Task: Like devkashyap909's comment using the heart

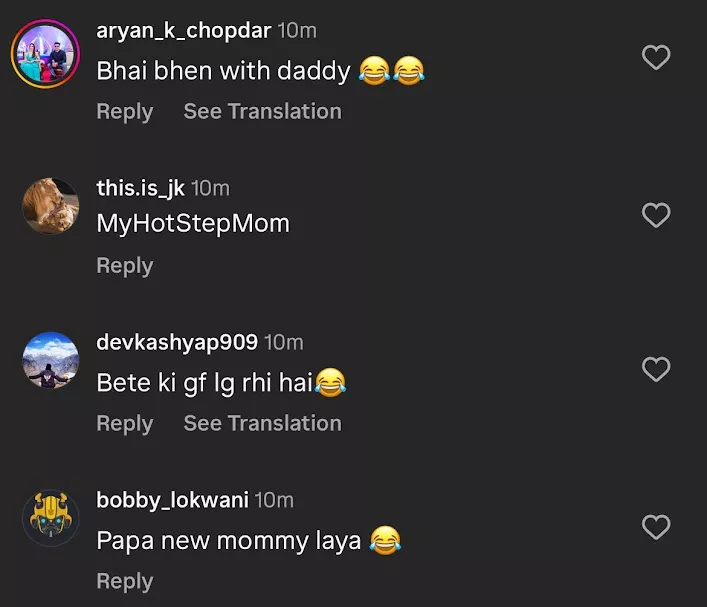Action: pyautogui.click(x=655, y=370)
